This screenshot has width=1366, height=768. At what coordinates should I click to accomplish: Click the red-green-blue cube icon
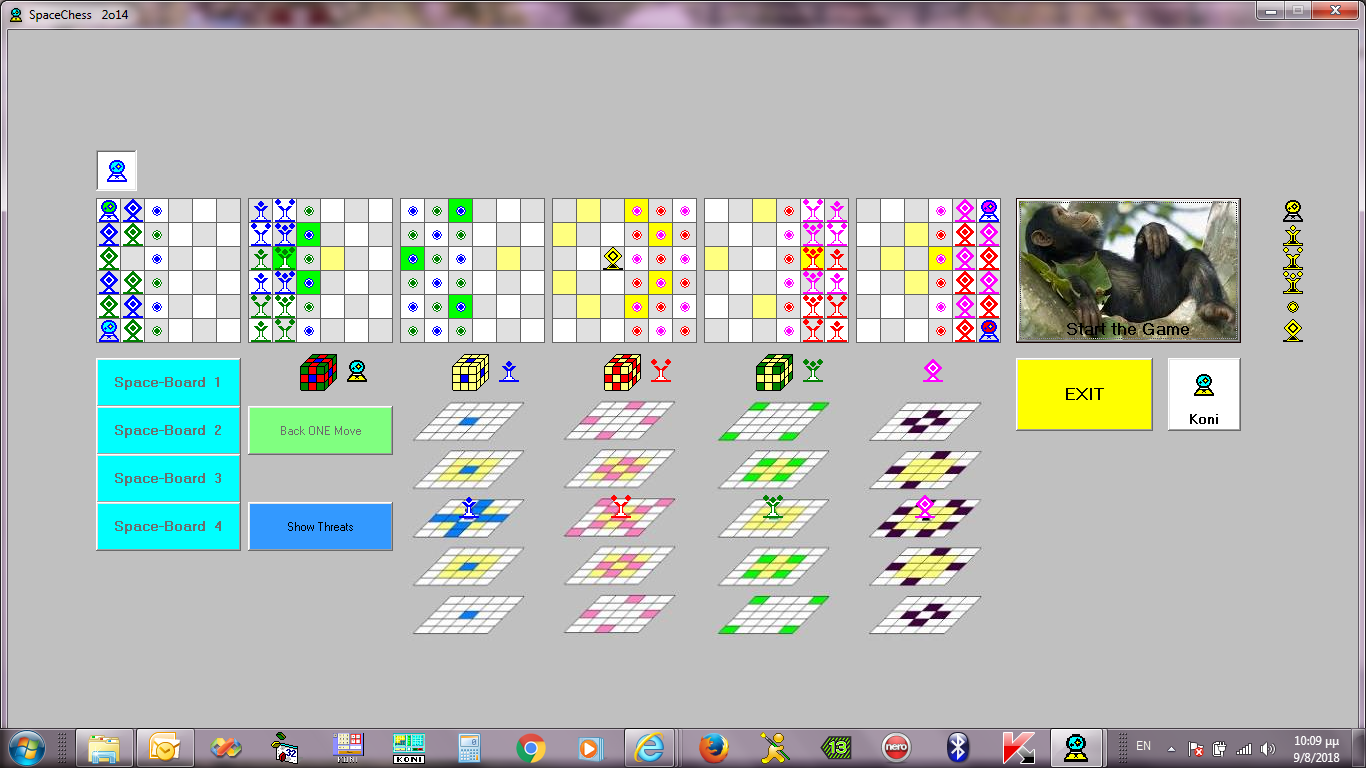pyautogui.click(x=318, y=373)
